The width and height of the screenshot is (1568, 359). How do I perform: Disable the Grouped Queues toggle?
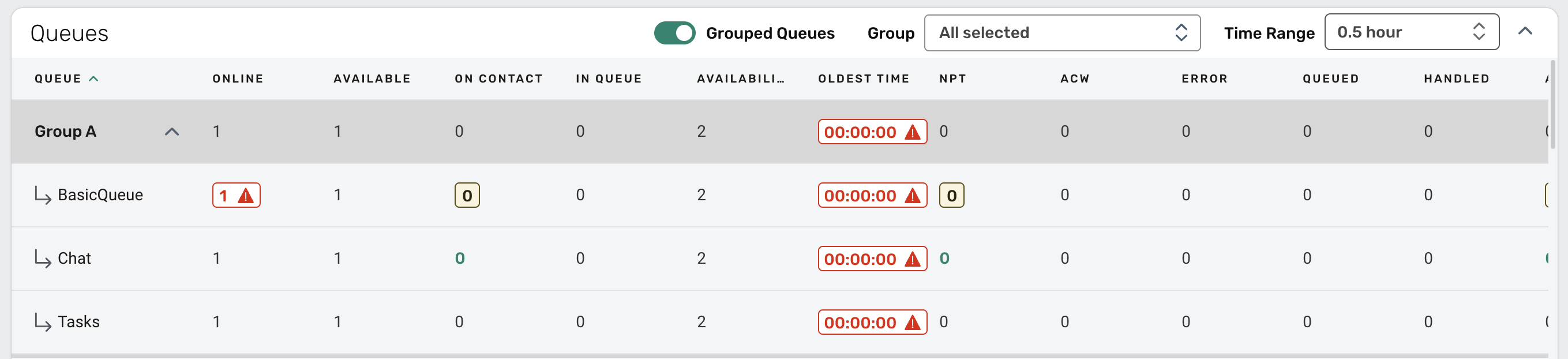[x=674, y=33]
